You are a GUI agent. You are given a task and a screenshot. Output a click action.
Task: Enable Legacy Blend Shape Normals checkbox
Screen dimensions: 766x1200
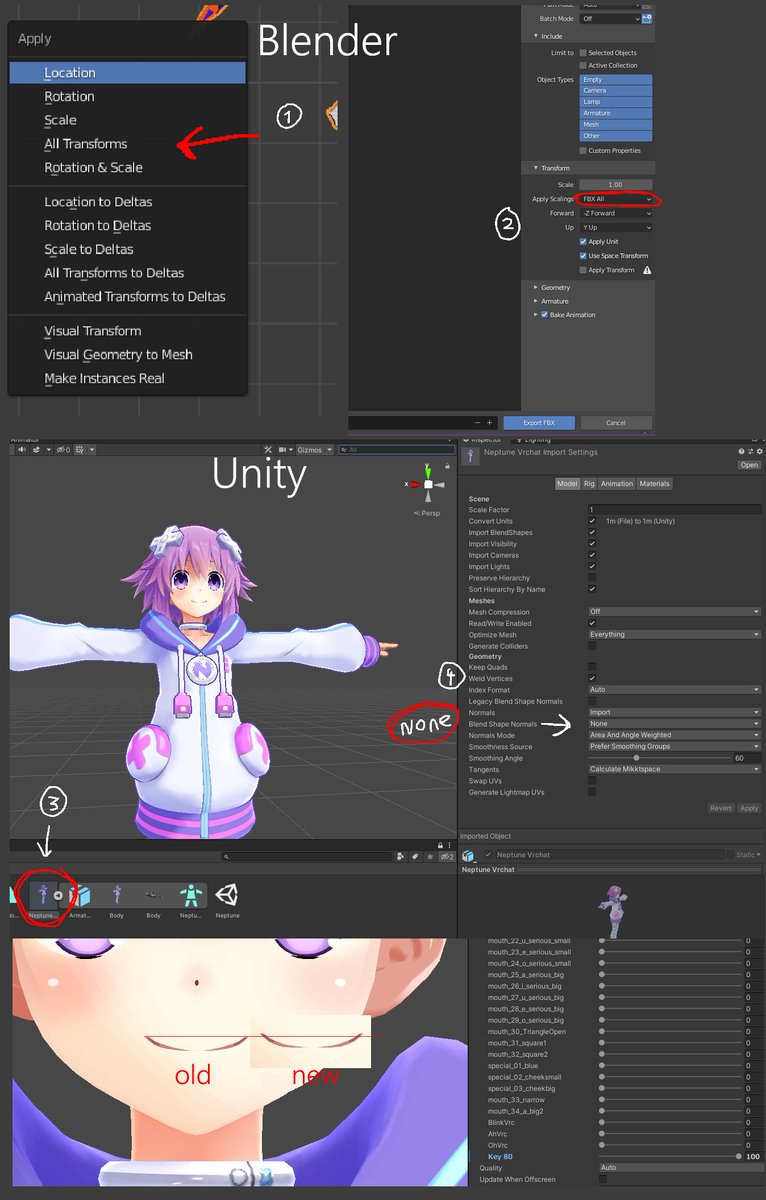[592, 701]
